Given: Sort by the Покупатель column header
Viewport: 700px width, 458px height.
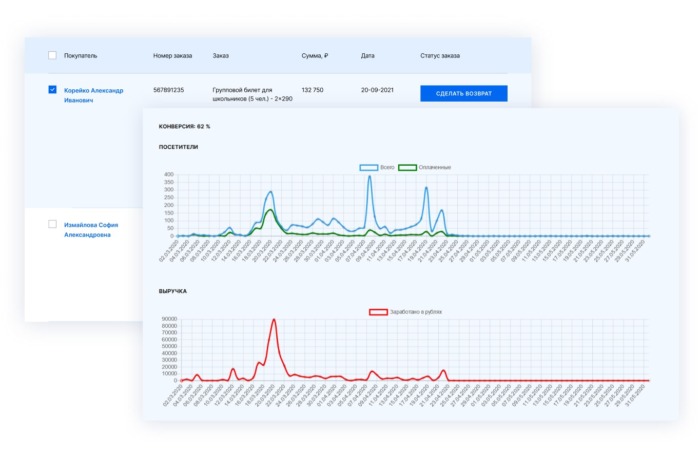Looking at the screenshot, I should (x=80, y=56).
